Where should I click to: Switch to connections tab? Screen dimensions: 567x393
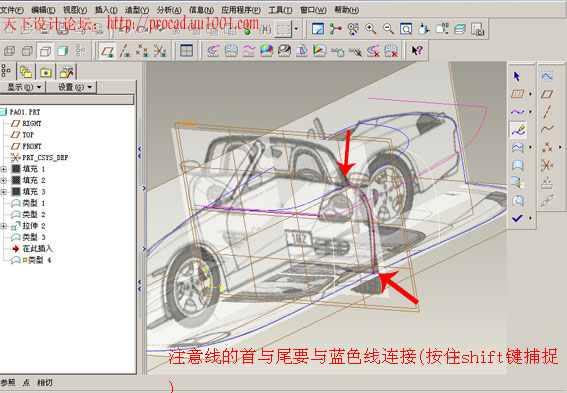(x=67, y=72)
